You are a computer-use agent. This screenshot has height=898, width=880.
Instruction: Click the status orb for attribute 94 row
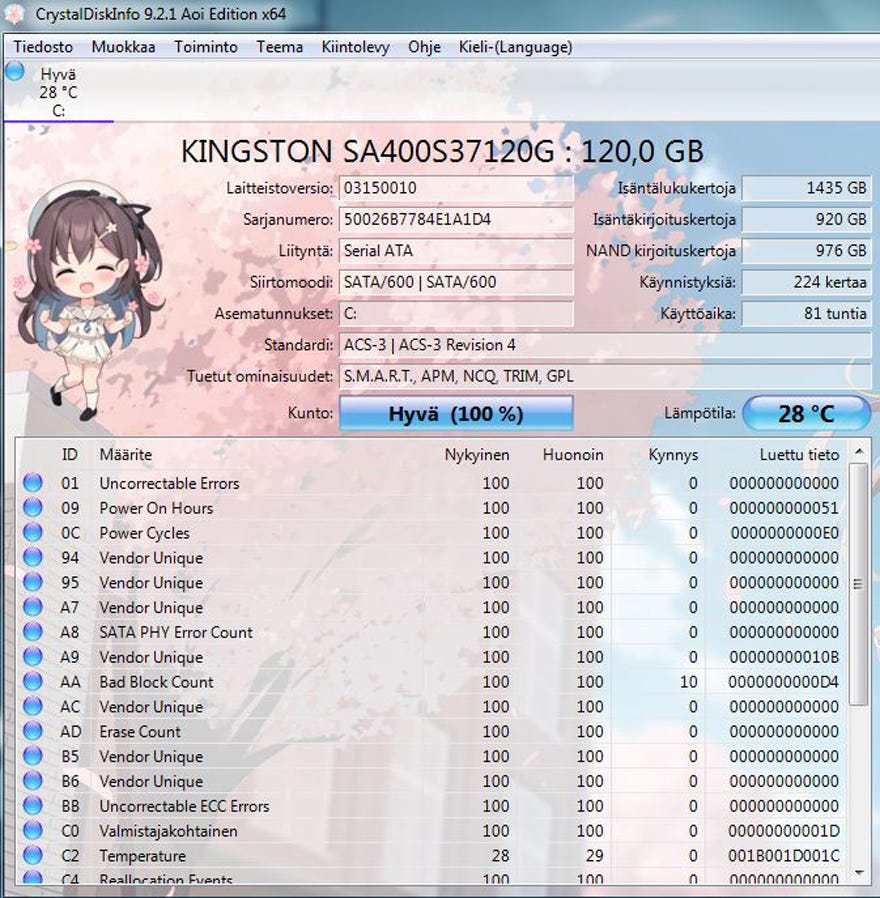click(x=33, y=557)
